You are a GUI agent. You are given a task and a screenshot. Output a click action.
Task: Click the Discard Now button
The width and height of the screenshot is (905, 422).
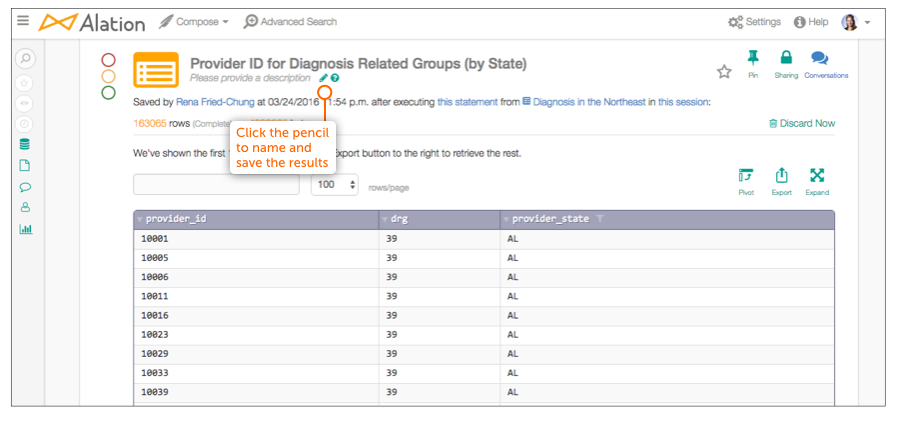[x=802, y=124]
